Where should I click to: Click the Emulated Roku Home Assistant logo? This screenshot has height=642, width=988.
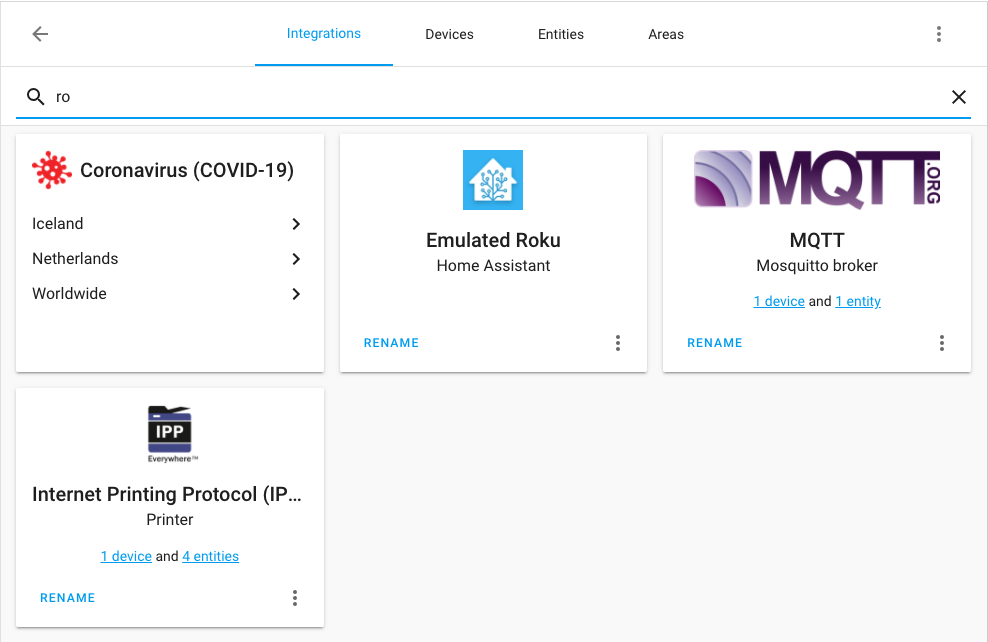click(x=493, y=180)
